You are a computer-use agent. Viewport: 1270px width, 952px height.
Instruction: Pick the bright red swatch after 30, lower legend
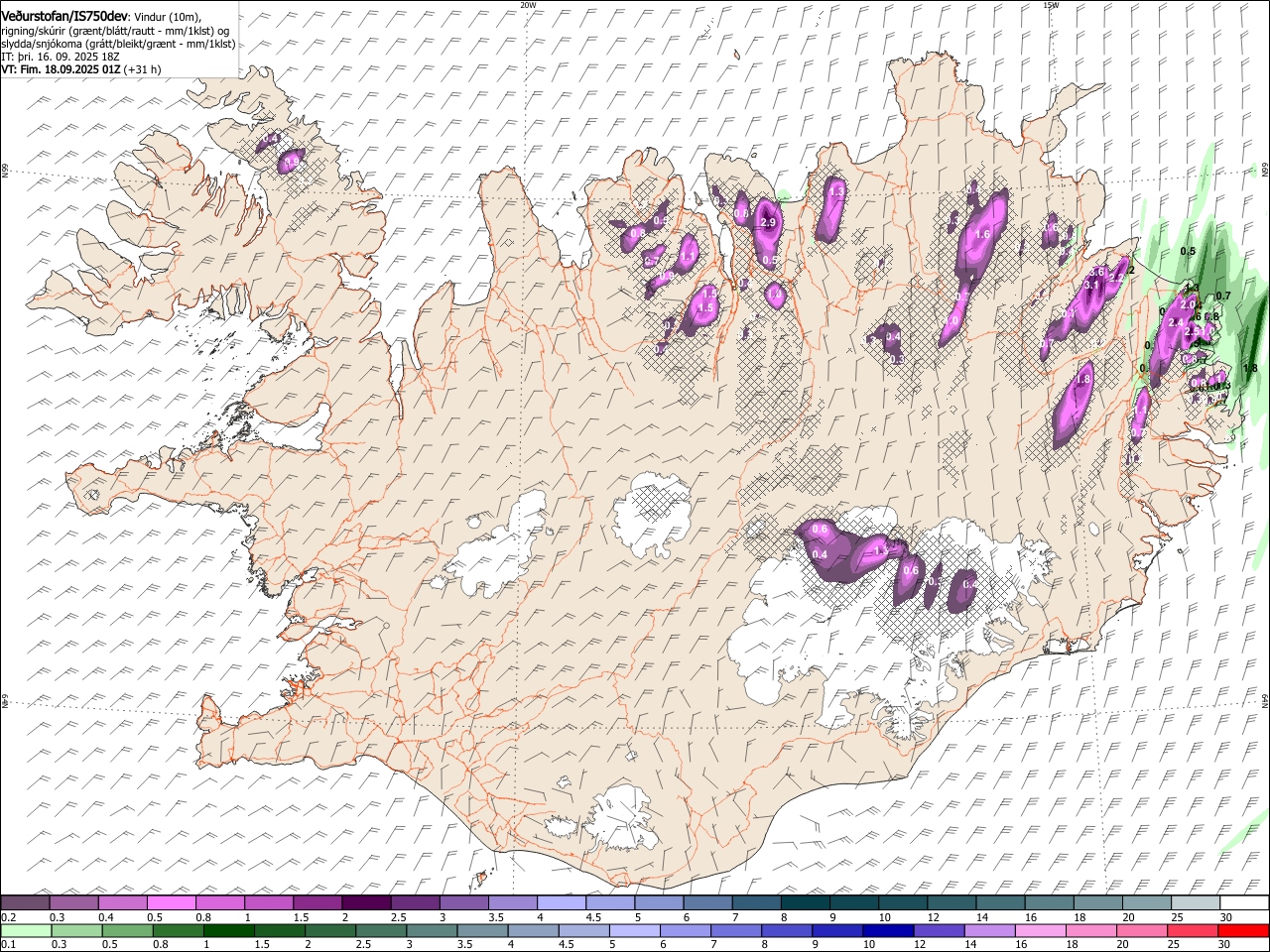(x=1243, y=930)
